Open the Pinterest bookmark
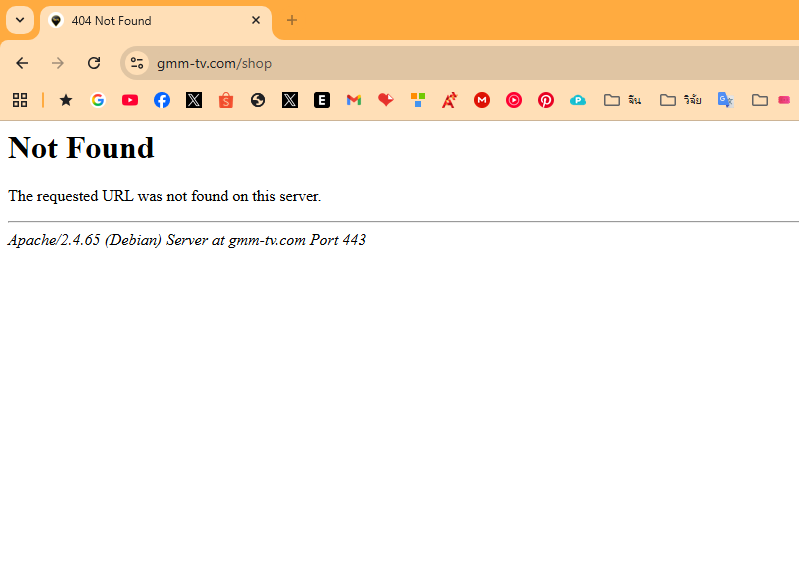The image size is (799, 563). tap(546, 100)
